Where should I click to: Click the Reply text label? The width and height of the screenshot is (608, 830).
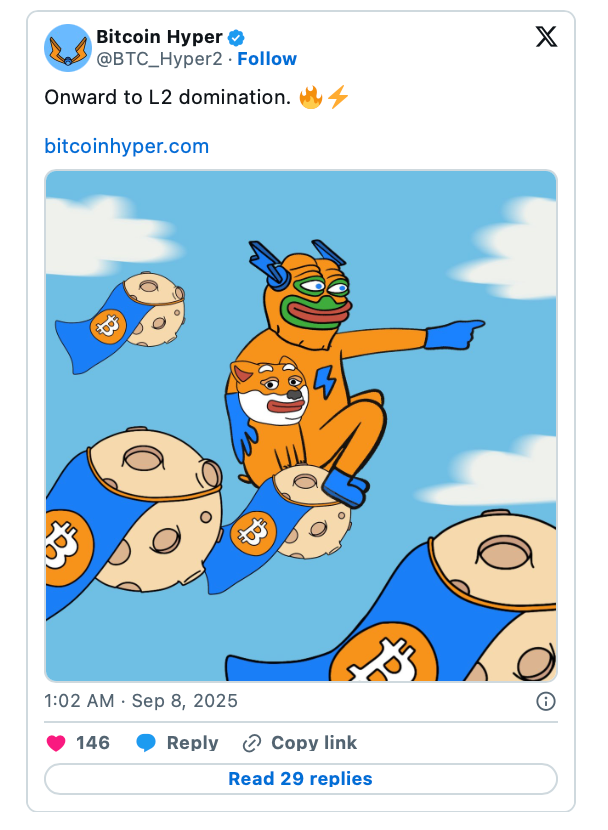(x=192, y=743)
